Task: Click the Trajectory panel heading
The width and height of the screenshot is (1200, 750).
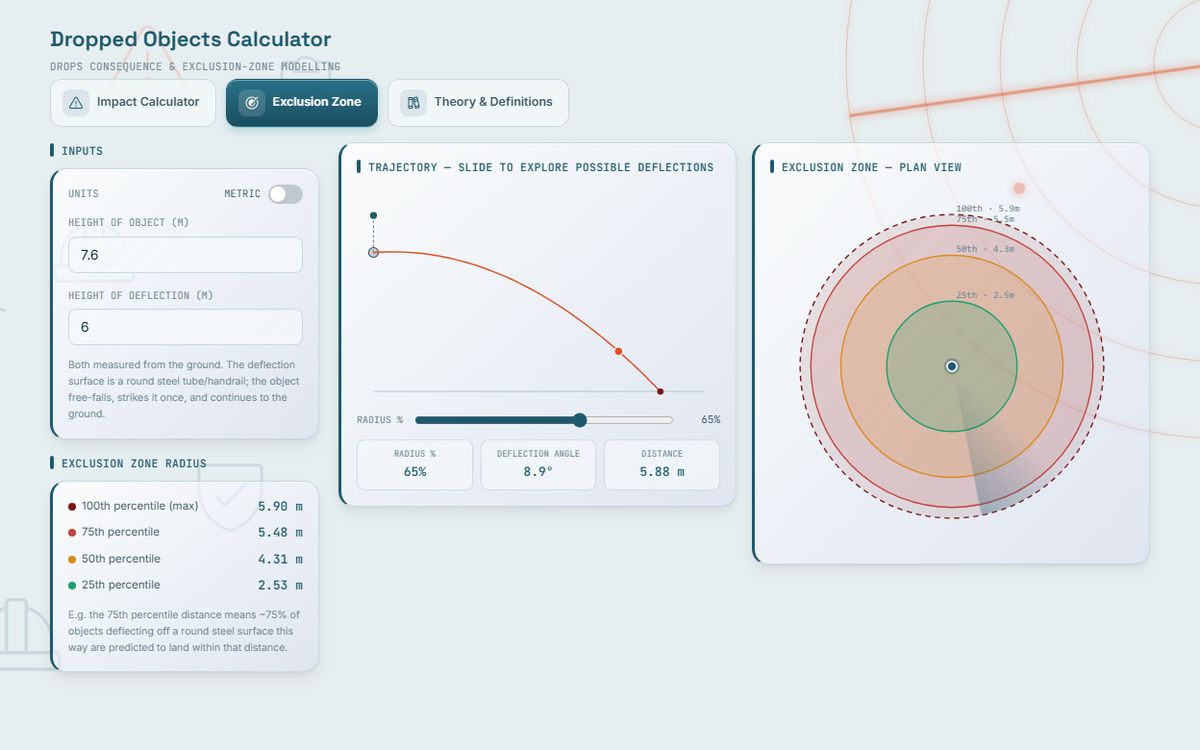Action: point(541,168)
